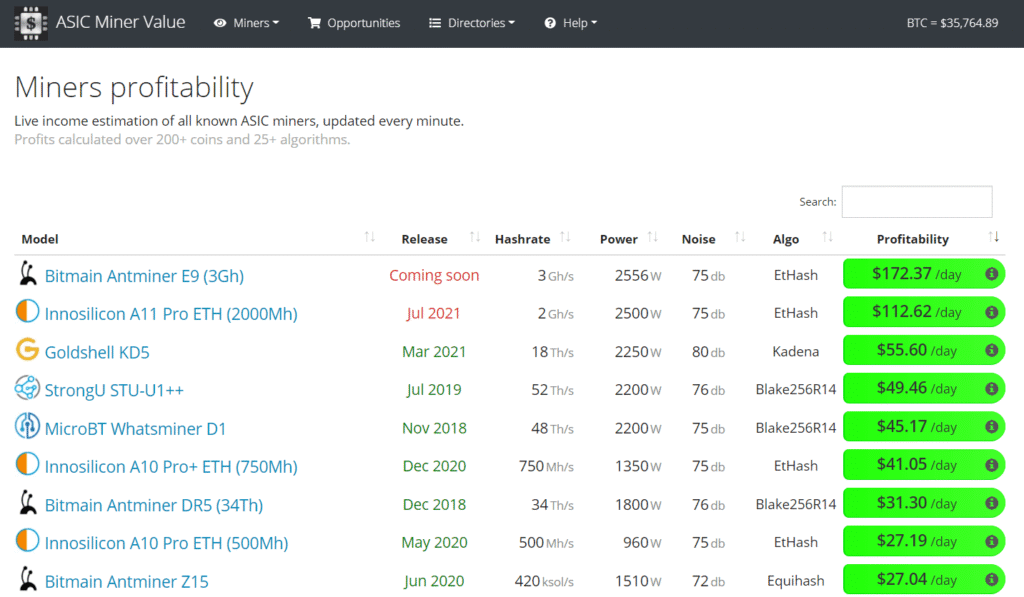Sort table by Release column arrows
1024x597 pixels.
(x=475, y=237)
